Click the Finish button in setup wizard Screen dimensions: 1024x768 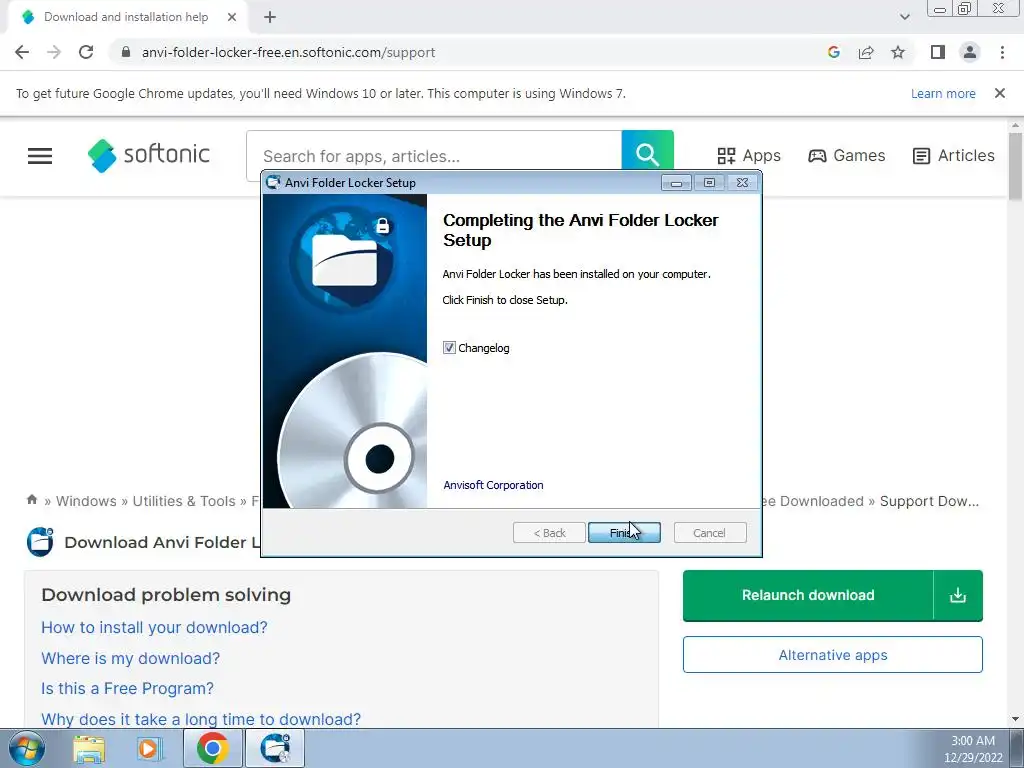click(624, 533)
